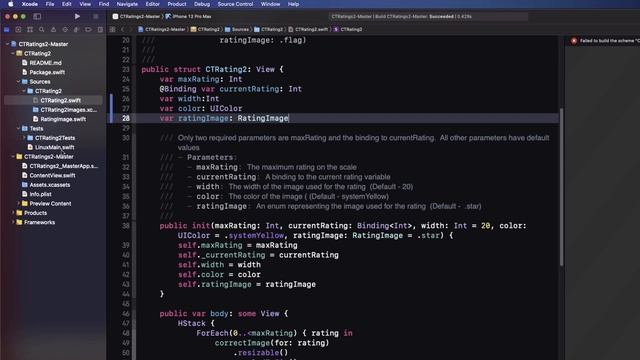Collapse the CTRating2 subfolder under Sources
This screenshot has width=640, height=360.
coord(24,91)
